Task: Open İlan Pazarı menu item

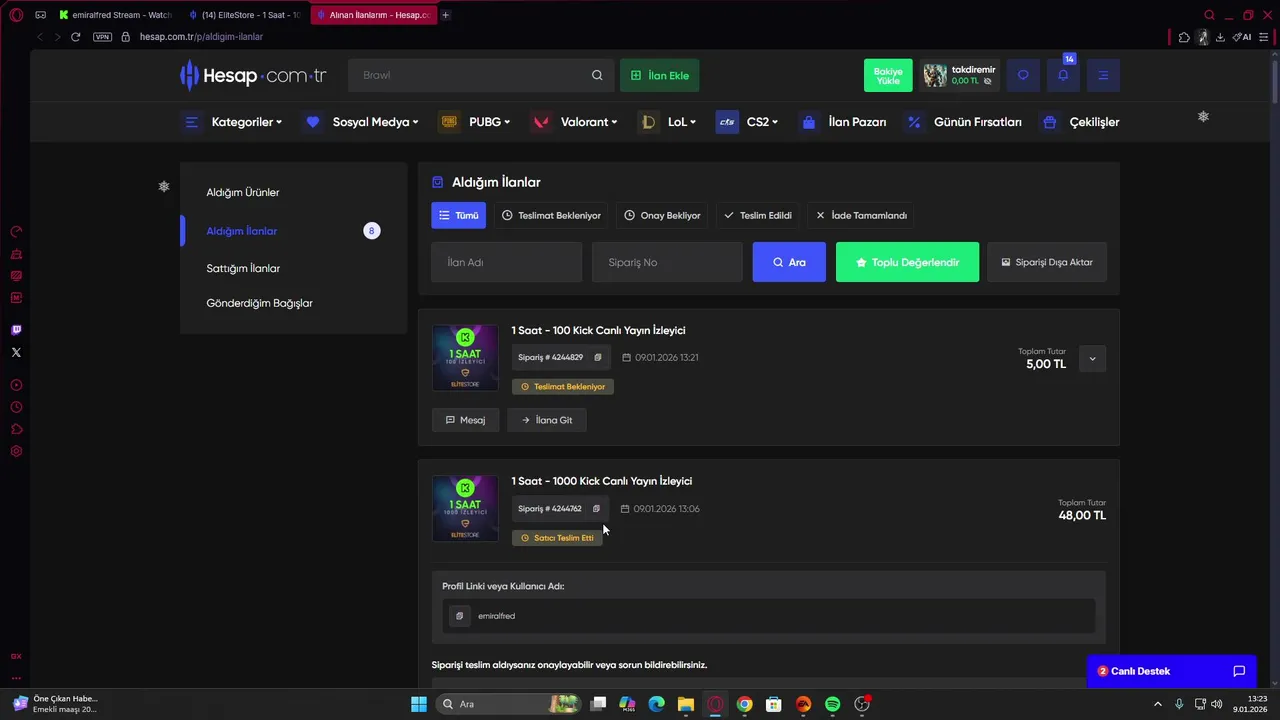Action: pyautogui.click(x=843, y=122)
